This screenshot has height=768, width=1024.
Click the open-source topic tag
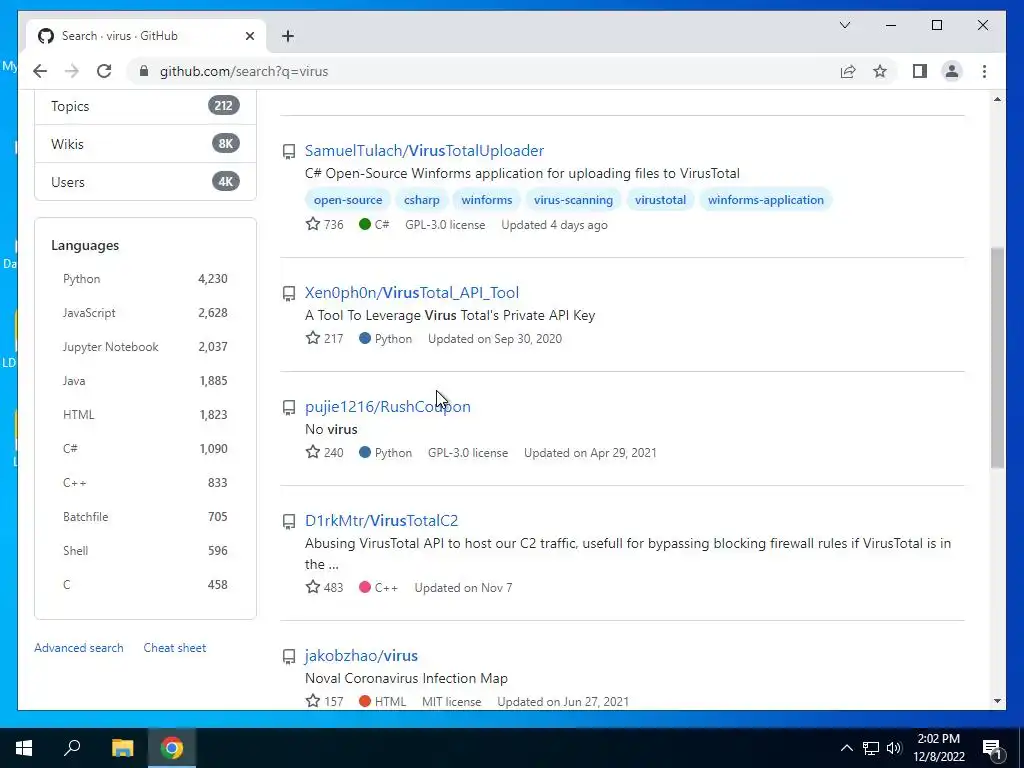[347, 200]
